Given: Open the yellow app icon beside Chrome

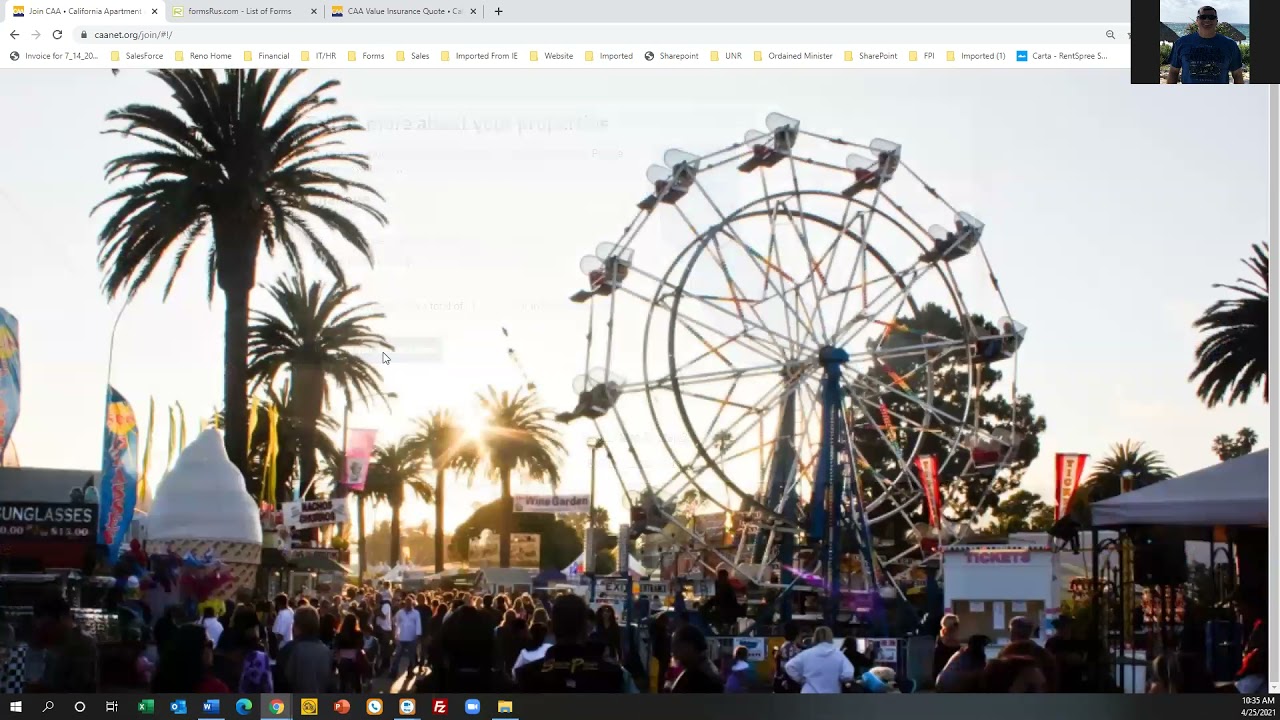Looking at the screenshot, I should pyautogui.click(x=309, y=706).
